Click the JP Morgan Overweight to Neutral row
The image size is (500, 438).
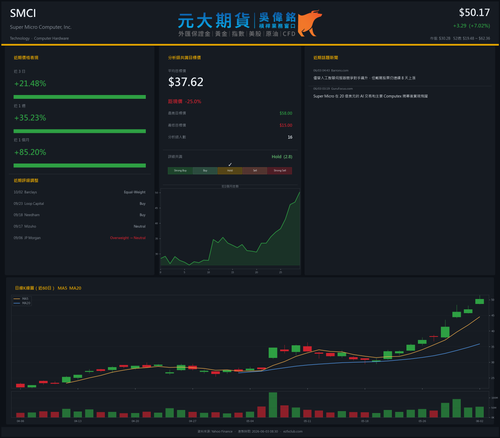pos(80,238)
